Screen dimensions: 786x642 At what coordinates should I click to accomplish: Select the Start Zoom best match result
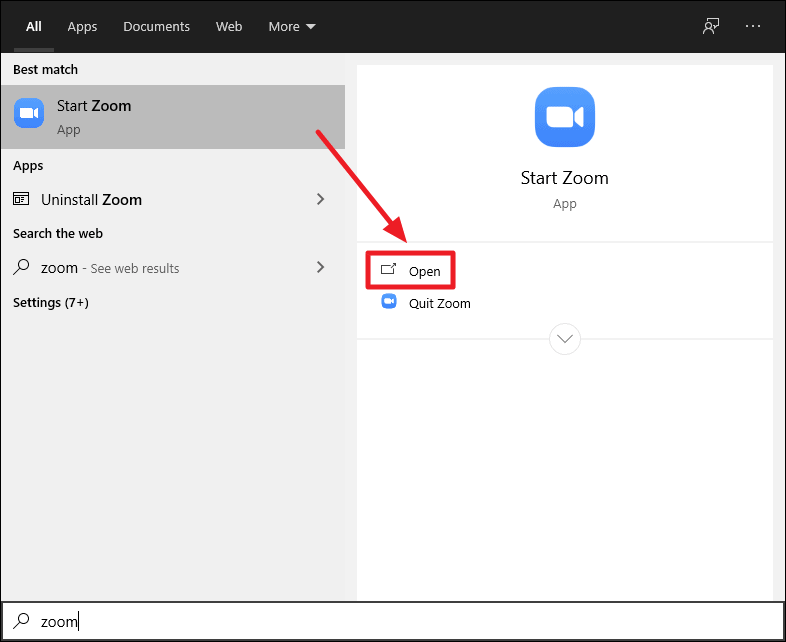tap(173, 117)
